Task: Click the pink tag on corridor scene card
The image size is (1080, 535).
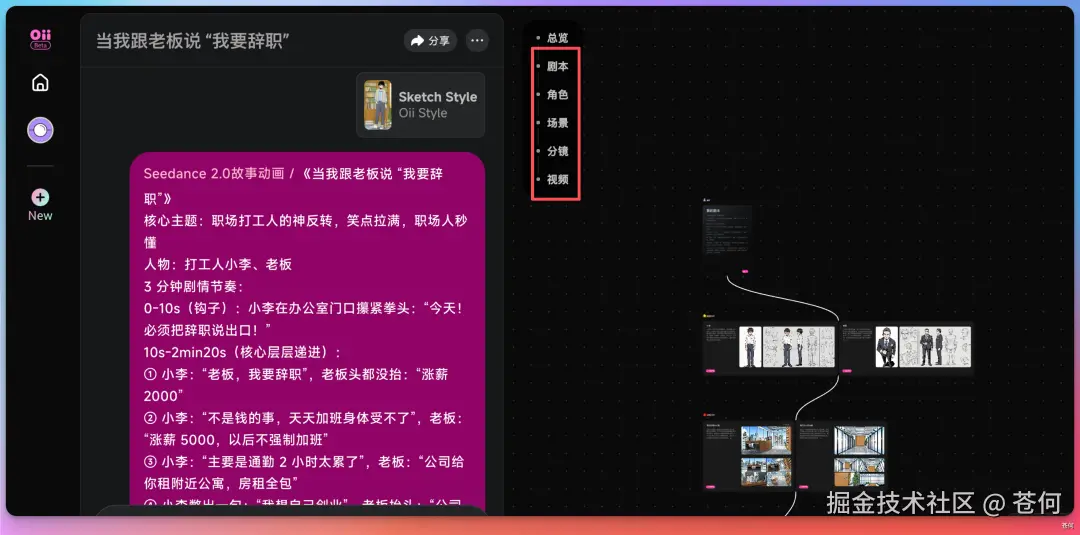Action: [x=803, y=487]
